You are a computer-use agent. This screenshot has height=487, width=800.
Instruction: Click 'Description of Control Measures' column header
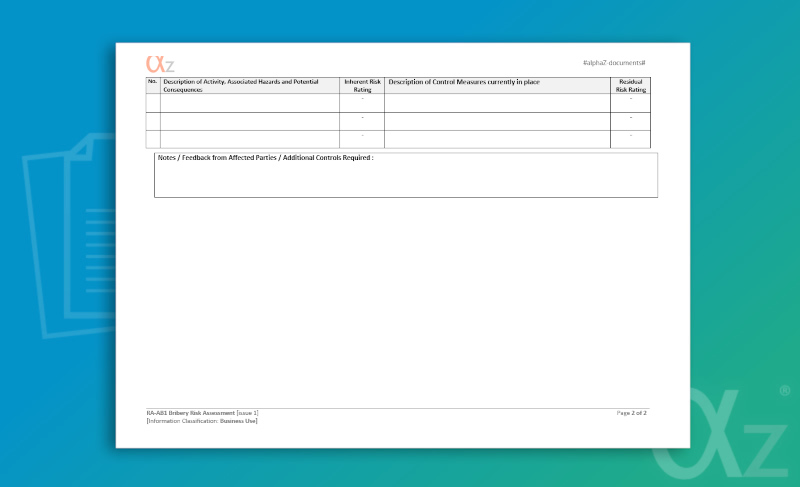click(463, 82)
